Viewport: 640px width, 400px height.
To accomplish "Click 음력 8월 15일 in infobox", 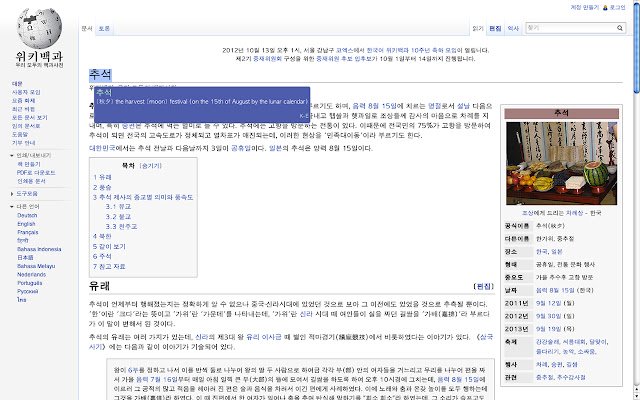I will coord(555,290).
